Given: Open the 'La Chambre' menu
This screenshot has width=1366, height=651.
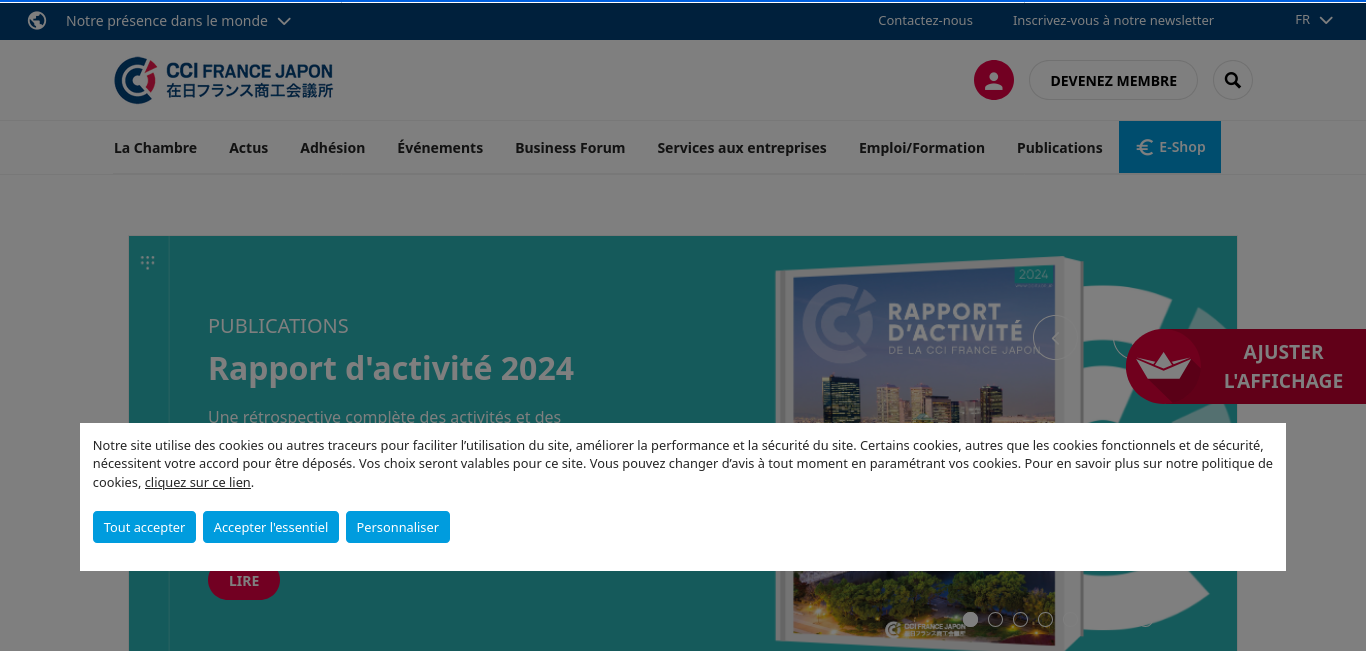Looking at the screenshot, I should [x=155, y=148].
